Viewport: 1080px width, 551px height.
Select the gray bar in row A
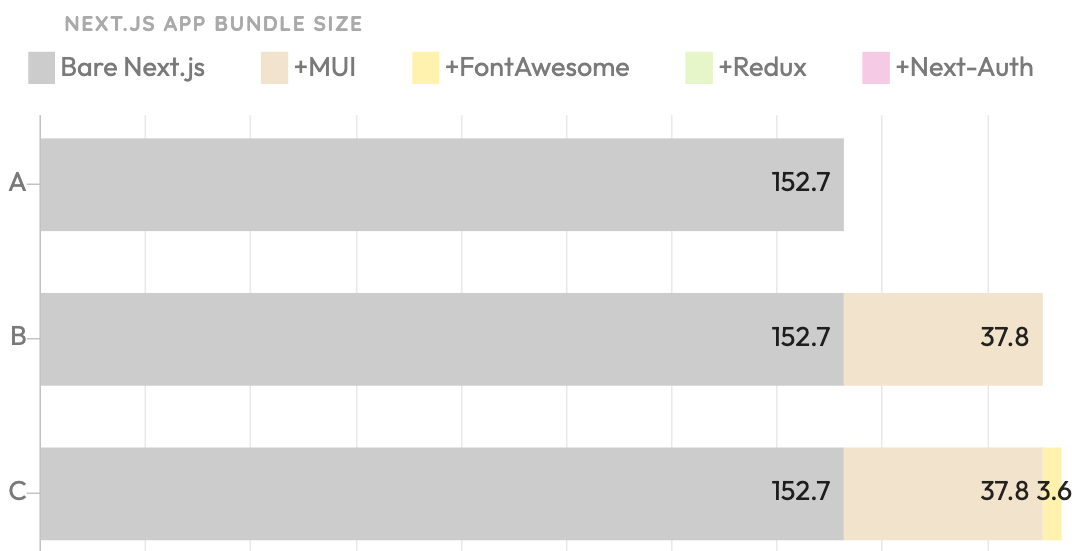(x=442, y=185)
